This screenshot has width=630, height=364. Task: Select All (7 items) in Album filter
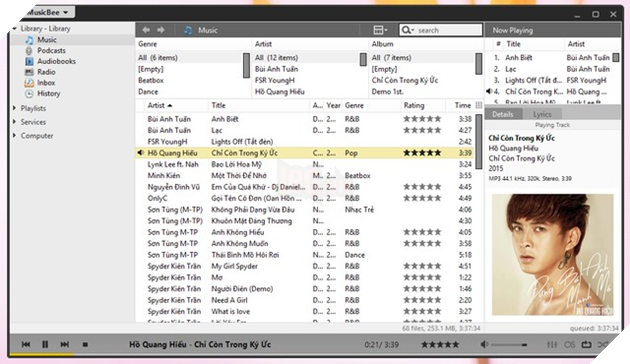coord(391,57)
